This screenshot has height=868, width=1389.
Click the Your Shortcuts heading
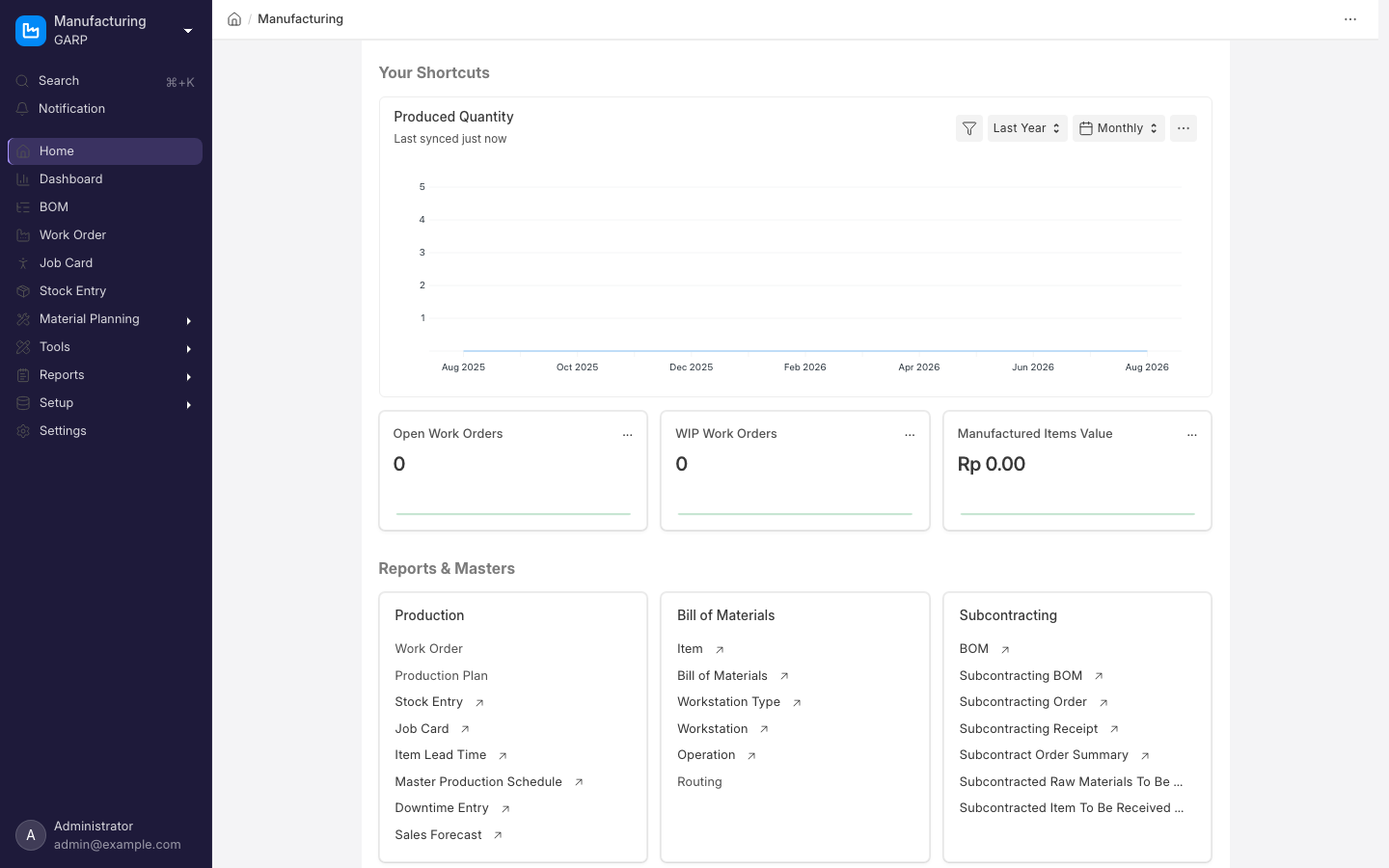point(434,73)
